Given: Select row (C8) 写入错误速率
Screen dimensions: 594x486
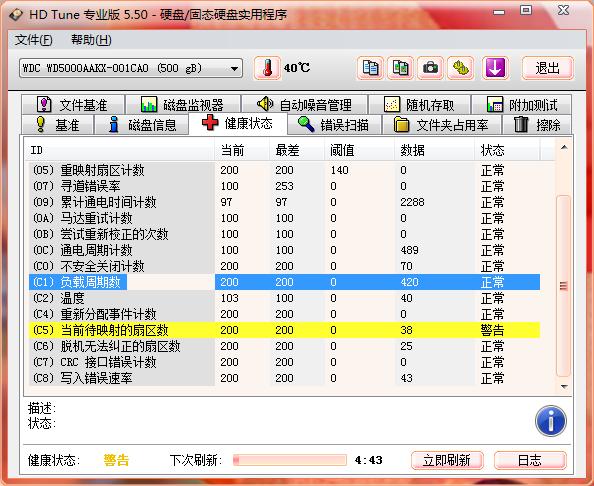Looking at the screenshot, I should [284, 378].
